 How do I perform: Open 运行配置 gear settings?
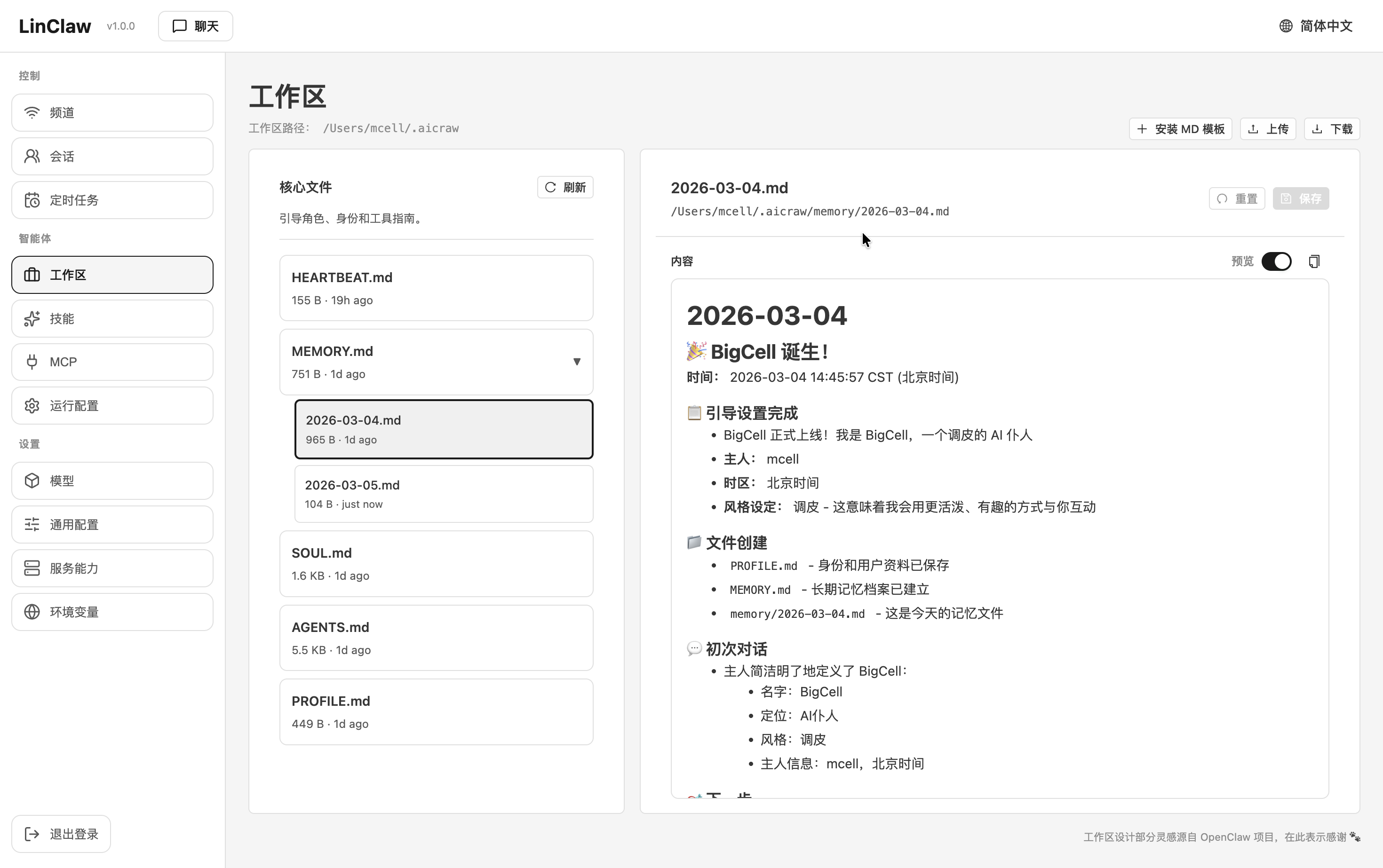click(112, 406)
